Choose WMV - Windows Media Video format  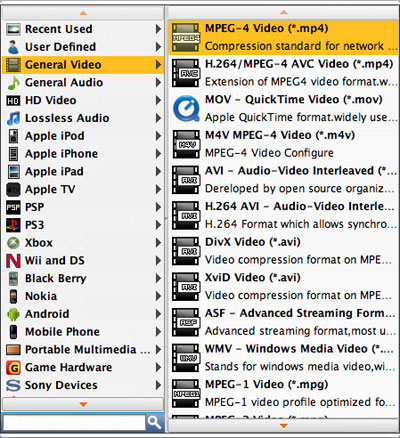click(283, 358)
